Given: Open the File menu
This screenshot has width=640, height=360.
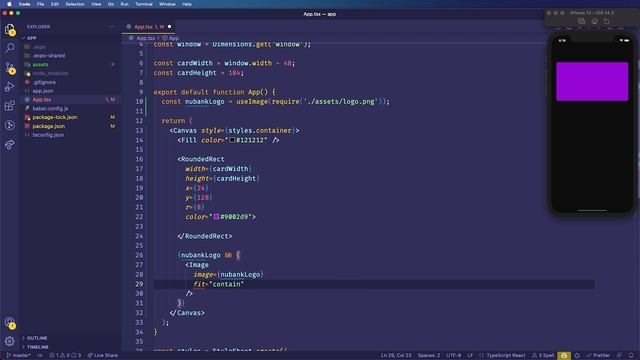Looking at the screenshot, I should click(40, 4).
